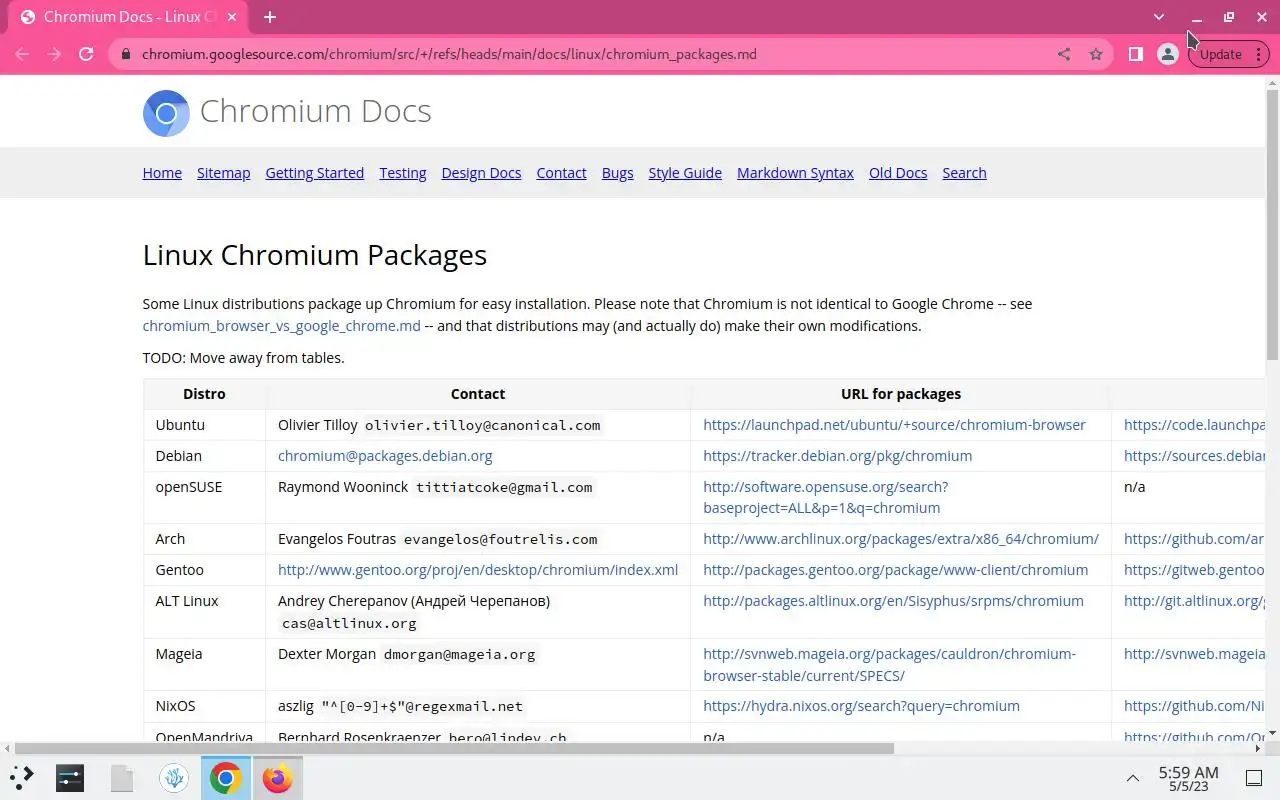This screenshot has height=800, width=1280.
Task: Open the Search nav link
Action: 964,173
